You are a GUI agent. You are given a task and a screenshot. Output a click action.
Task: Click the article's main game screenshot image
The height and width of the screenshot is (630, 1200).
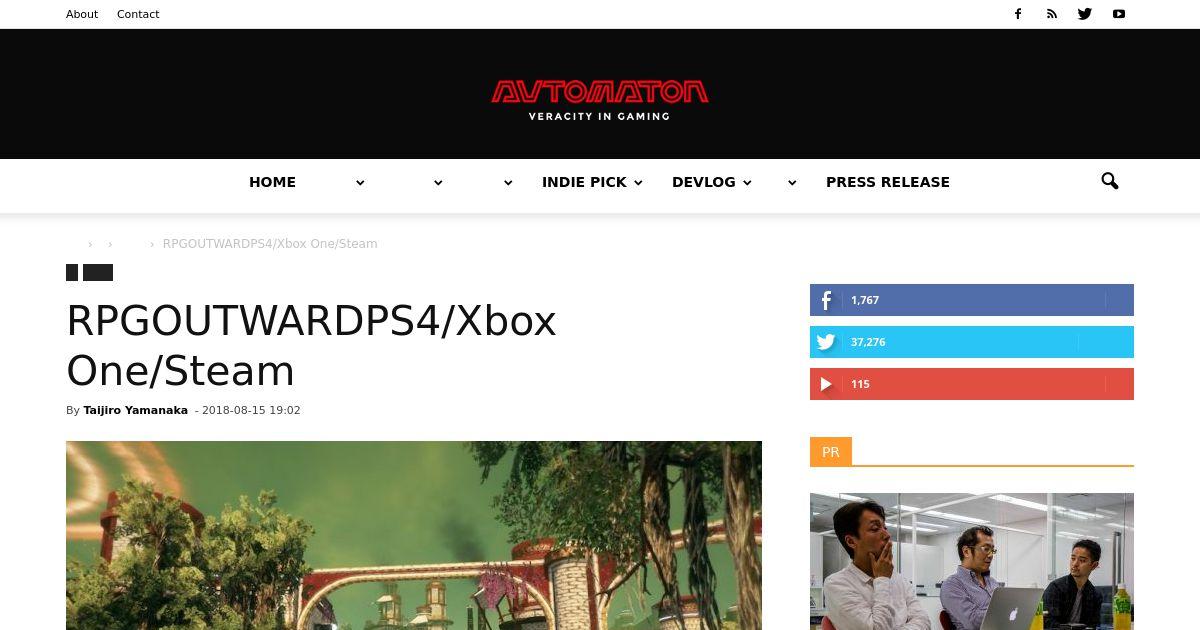414,535
